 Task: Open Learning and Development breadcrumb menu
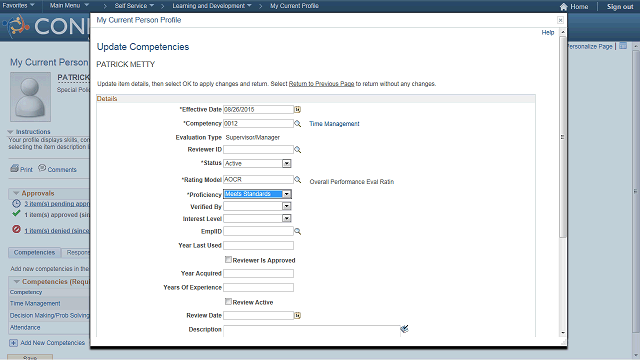coord(212,6)
